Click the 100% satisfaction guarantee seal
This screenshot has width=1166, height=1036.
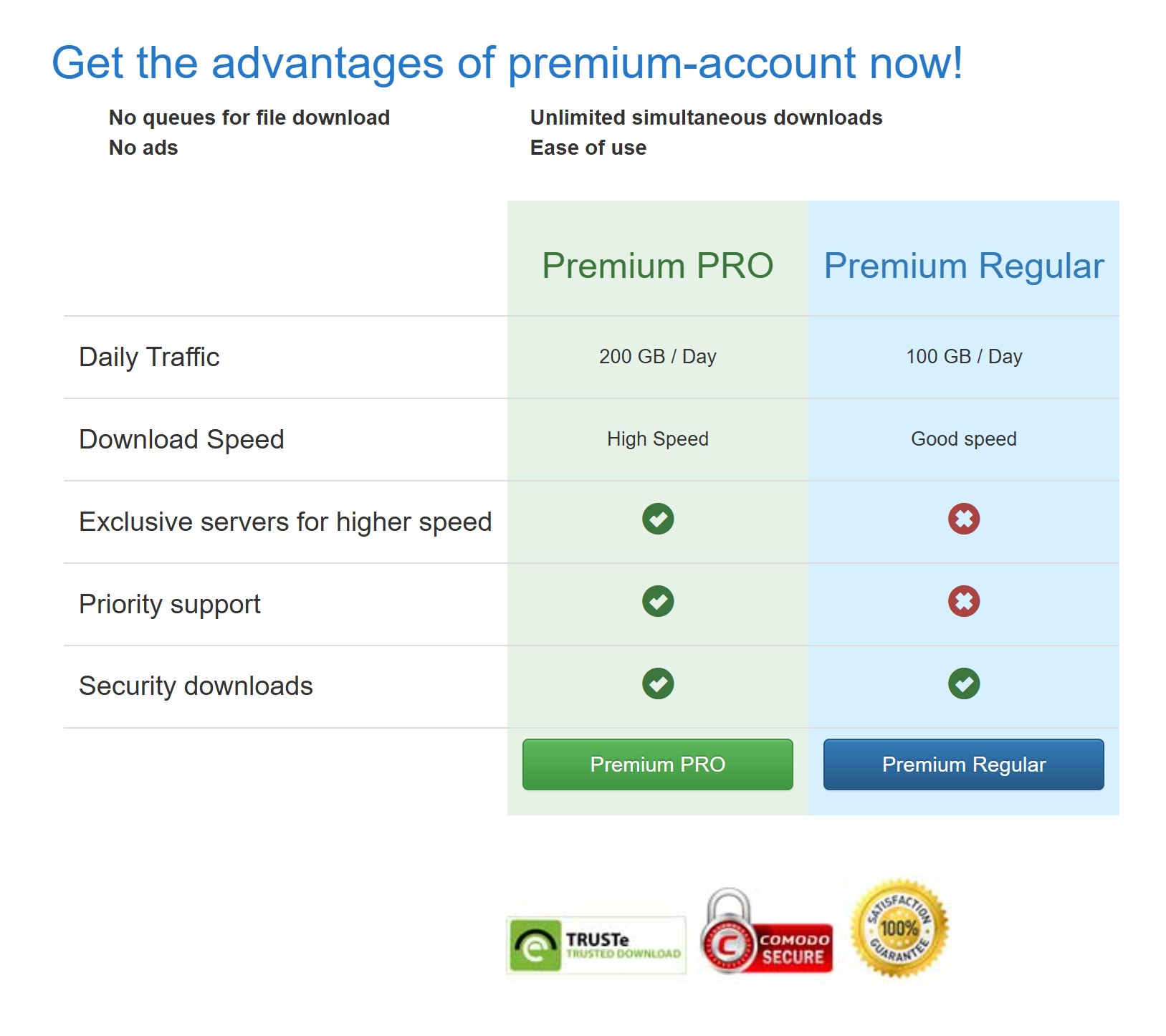tap(899, 929)
